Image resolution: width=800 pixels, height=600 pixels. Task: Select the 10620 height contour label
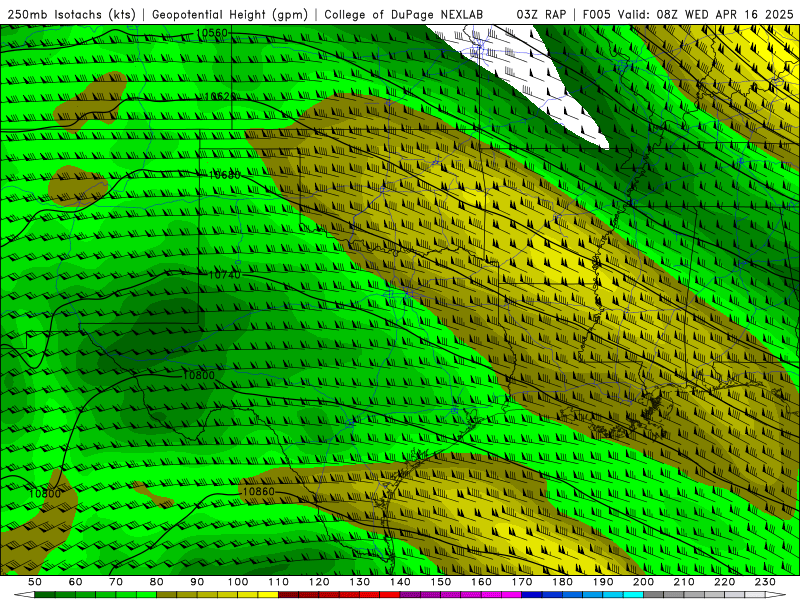point(220,96)
